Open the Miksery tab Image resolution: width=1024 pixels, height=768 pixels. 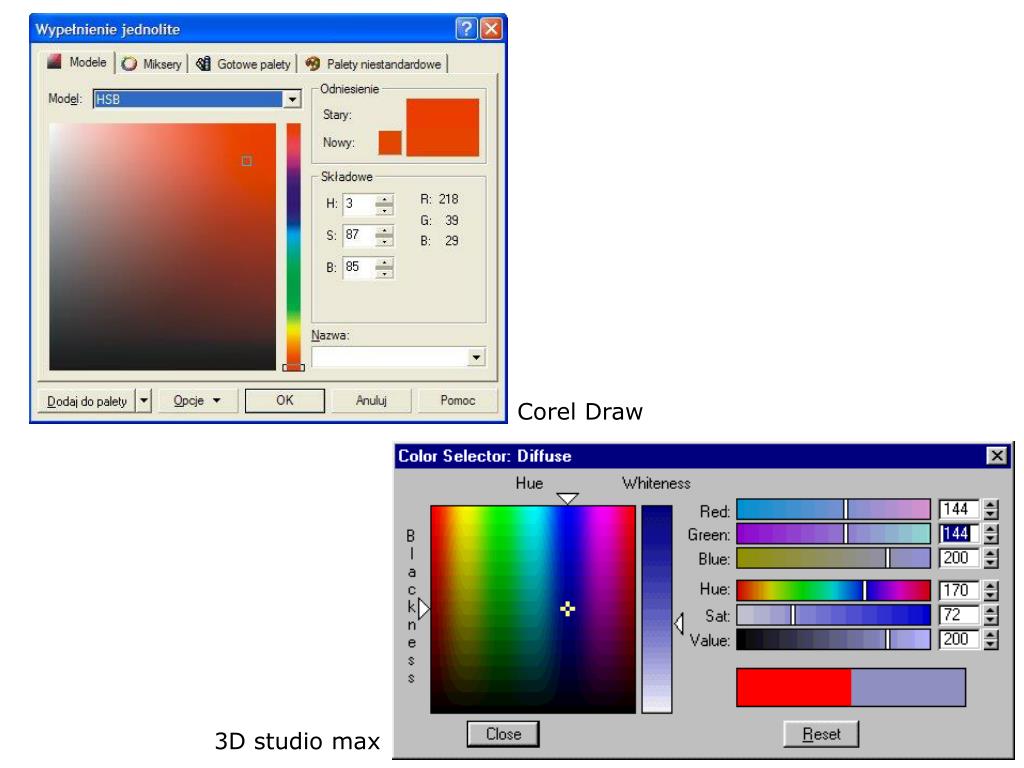(x=152, y=64)
